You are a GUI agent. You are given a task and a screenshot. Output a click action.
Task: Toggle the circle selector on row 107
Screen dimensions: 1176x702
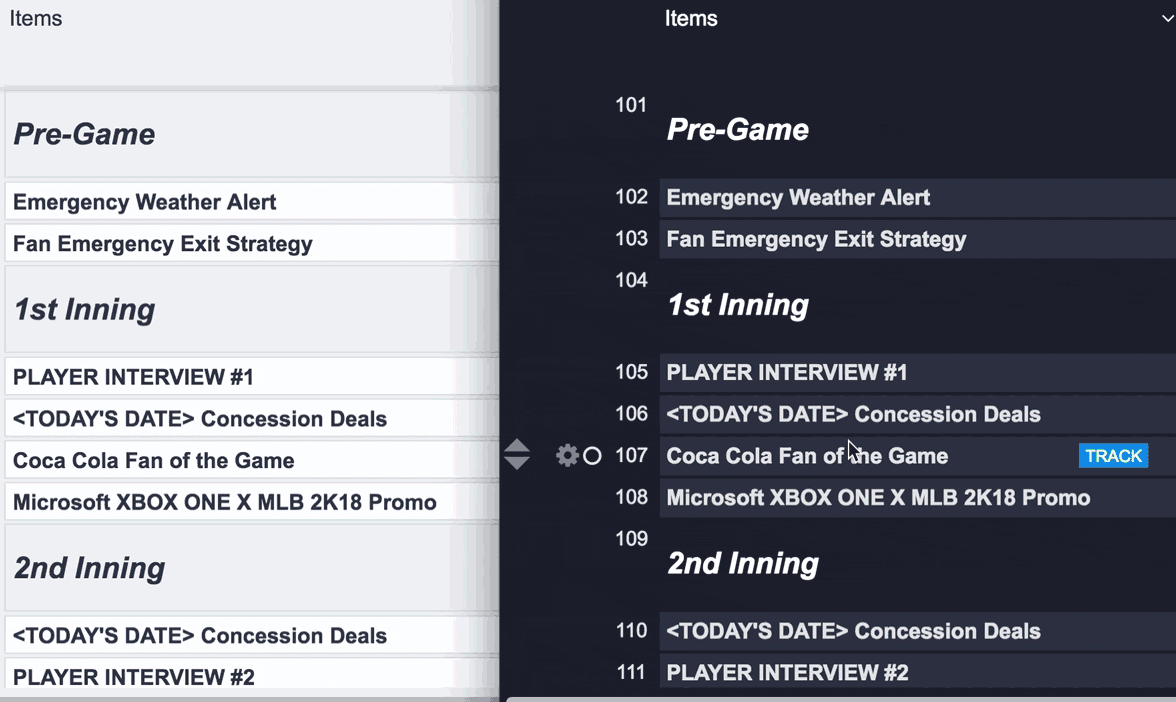click(592, 456)
